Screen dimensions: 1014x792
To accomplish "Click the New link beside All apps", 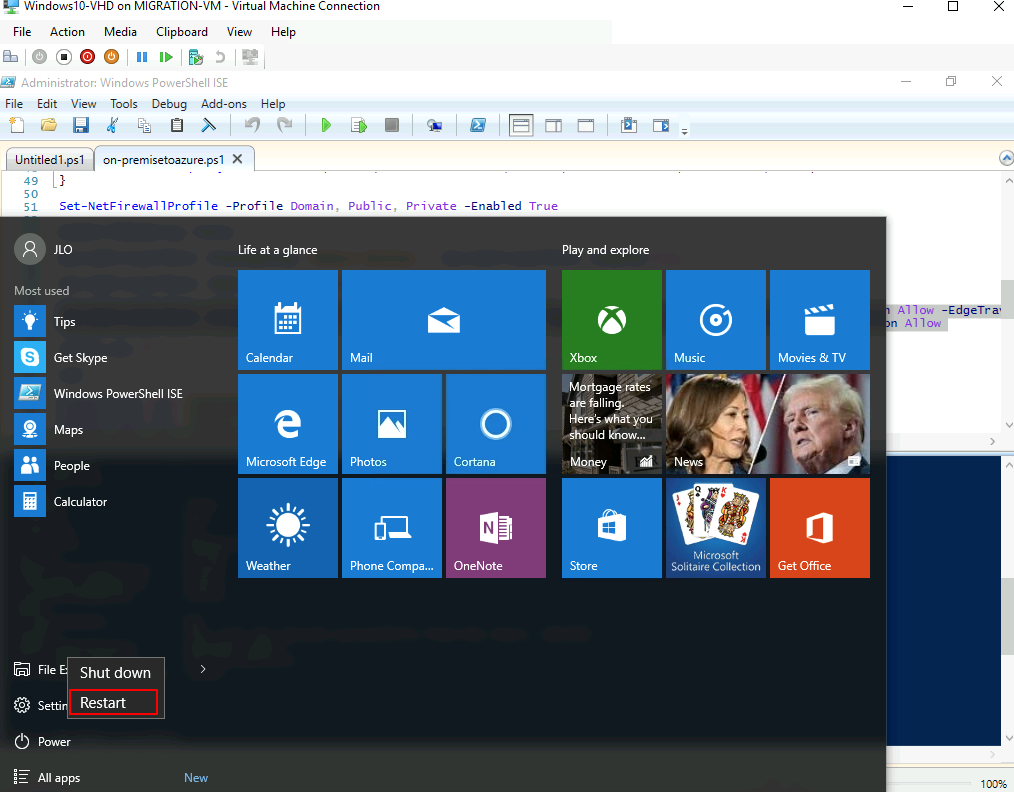I will click(x=196, y=778).
